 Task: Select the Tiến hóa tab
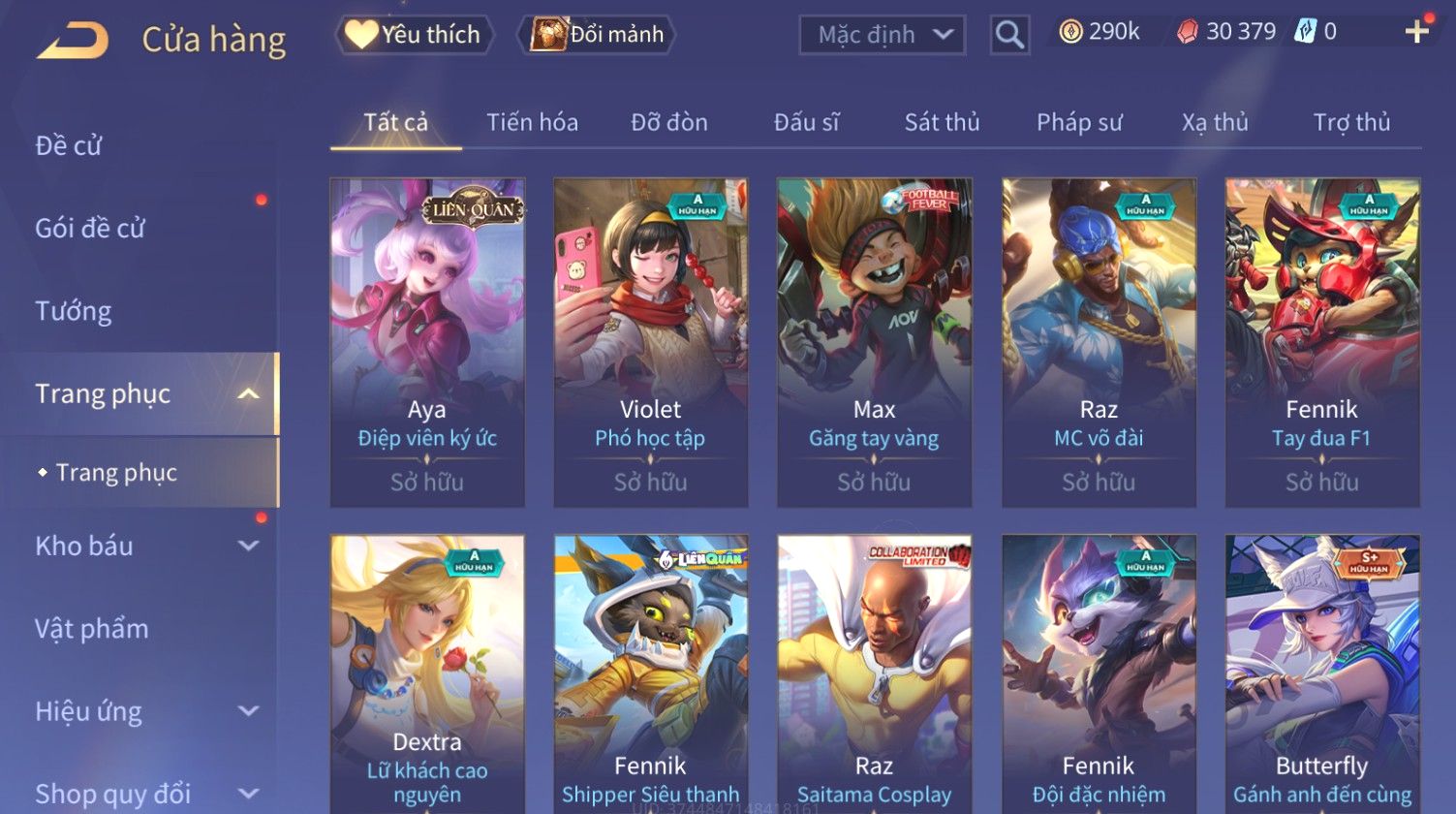coord(532,123)
